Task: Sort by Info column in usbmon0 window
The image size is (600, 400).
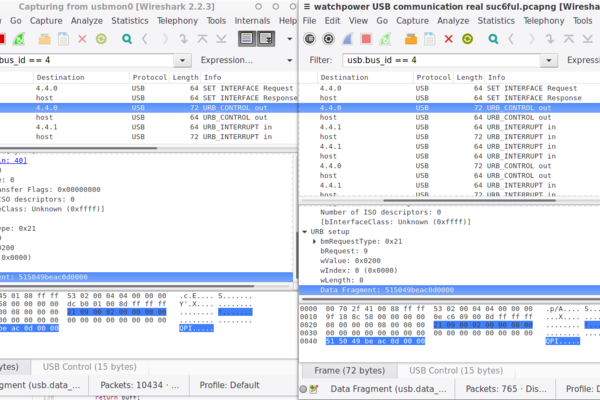Action: click(250, 77)
